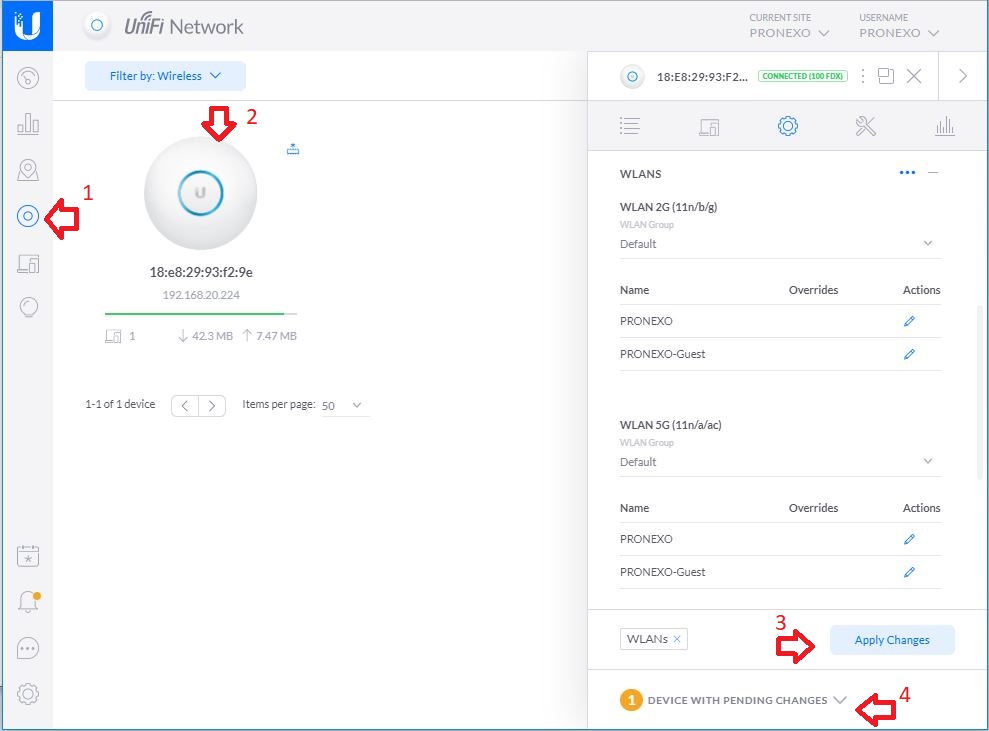Open the Map sidebar icon
Screen dimensions: 989x731
pyautogui.click(x=28, y=170)
